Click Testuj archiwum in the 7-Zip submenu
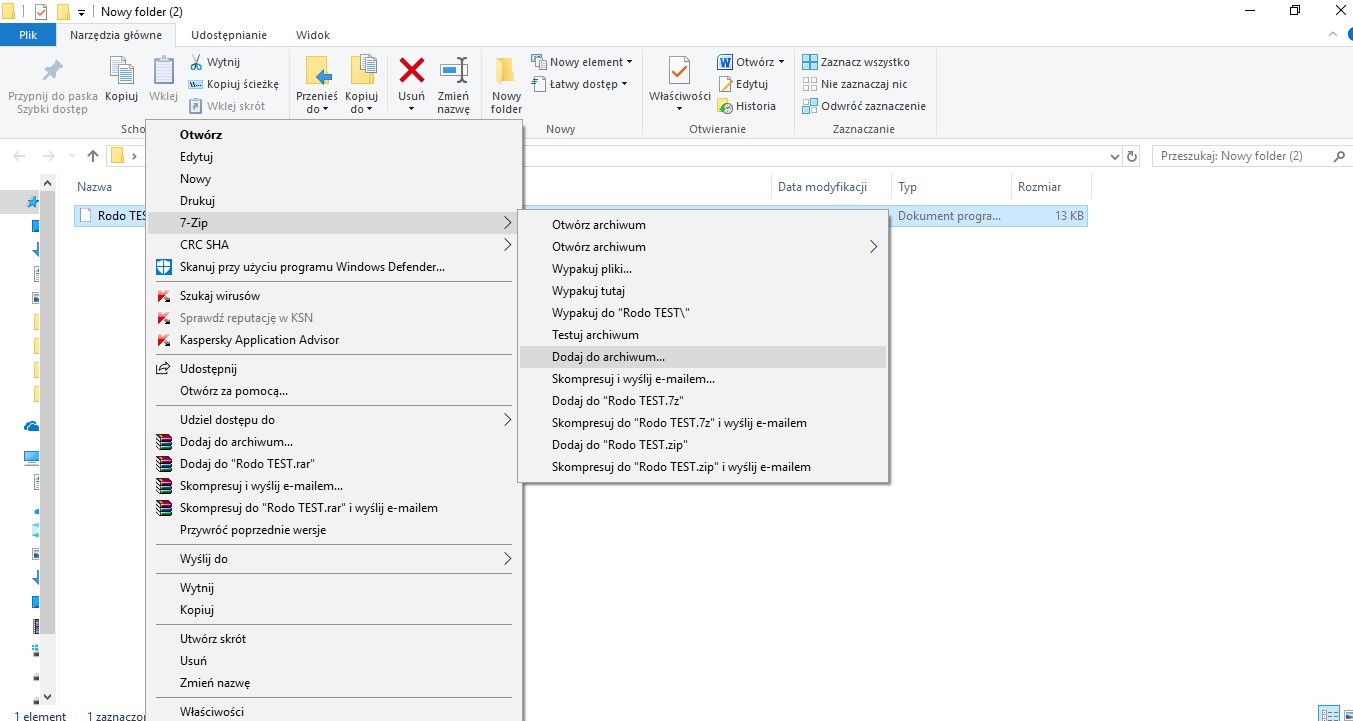The height and width of the screenshot is (721, 1353). [703, 335]
